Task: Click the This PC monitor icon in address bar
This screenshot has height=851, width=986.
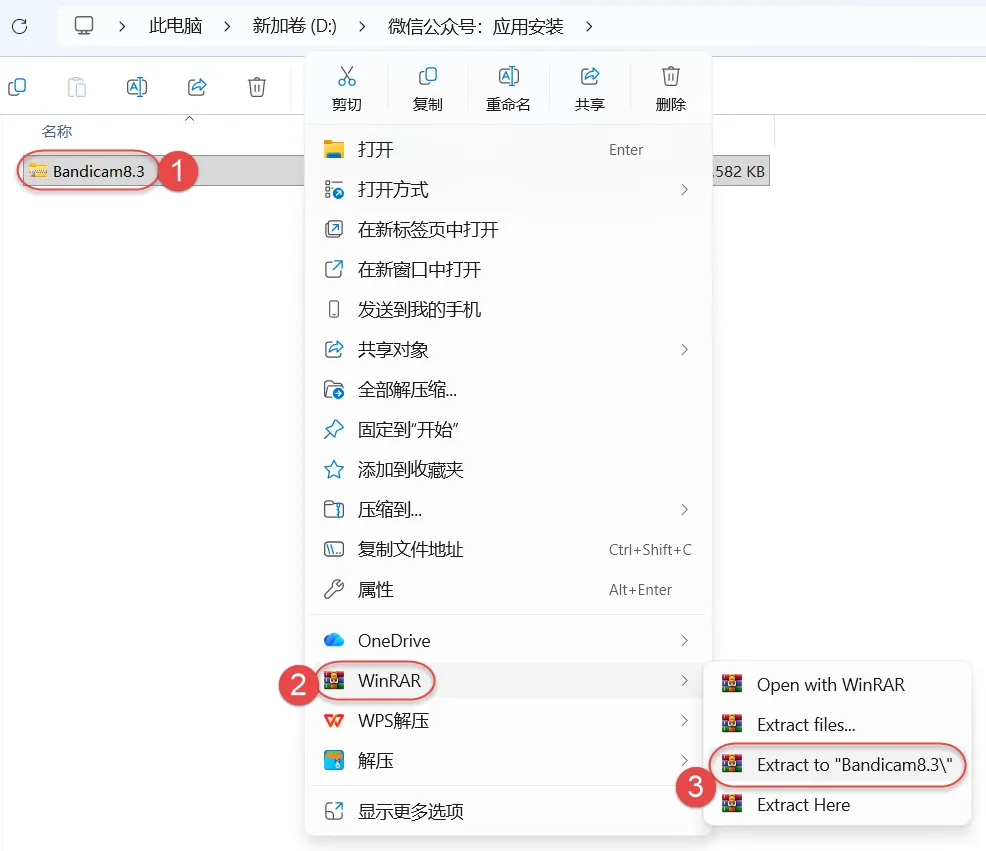Action: [84, 26]
